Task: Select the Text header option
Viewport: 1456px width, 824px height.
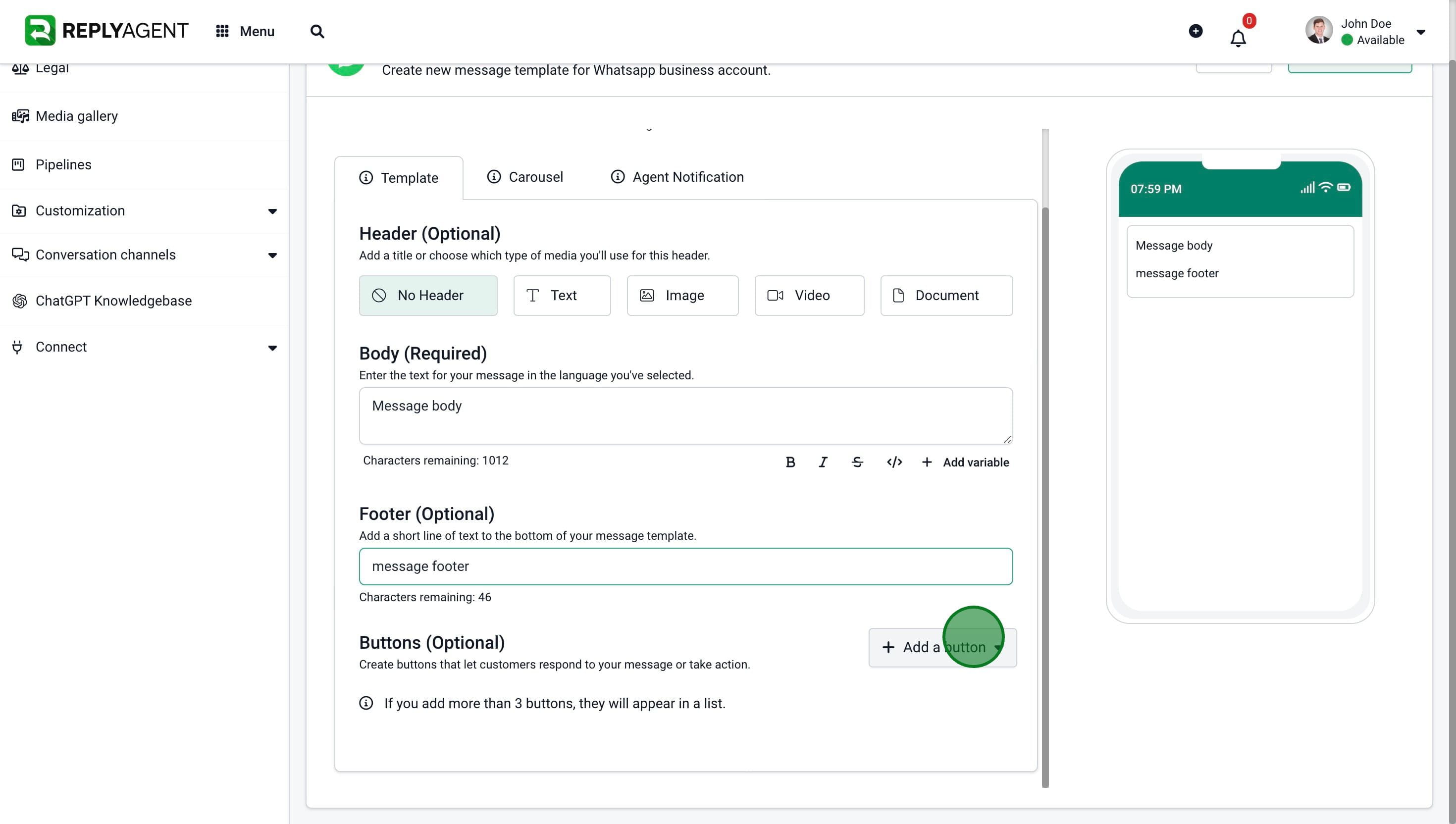Action: click(x=562, y=296)
